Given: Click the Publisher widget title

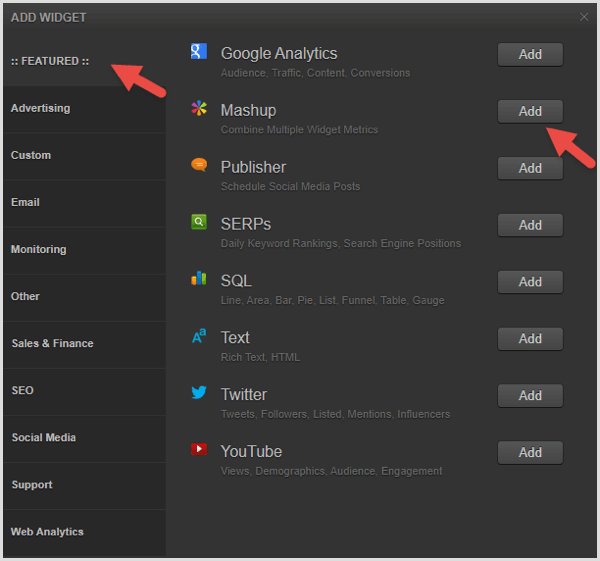Looking at the screenshot, I should [253, 167].
